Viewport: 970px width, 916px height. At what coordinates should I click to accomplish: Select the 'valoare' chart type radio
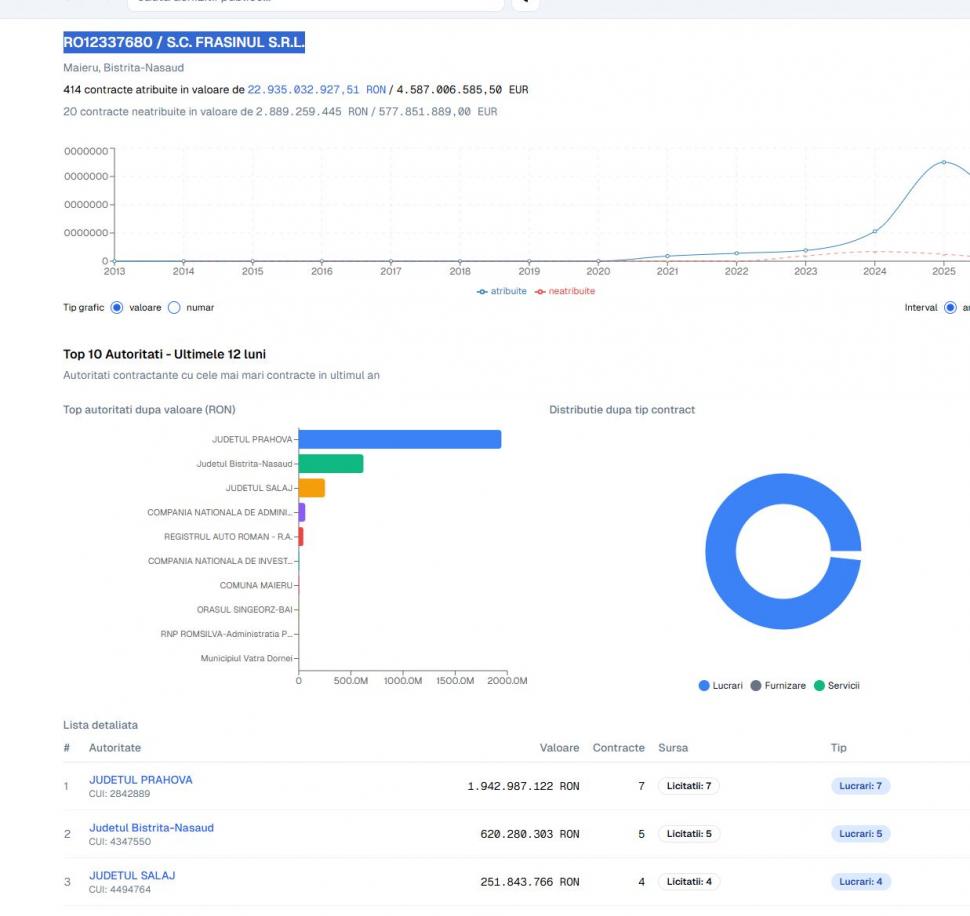(116, 308)
